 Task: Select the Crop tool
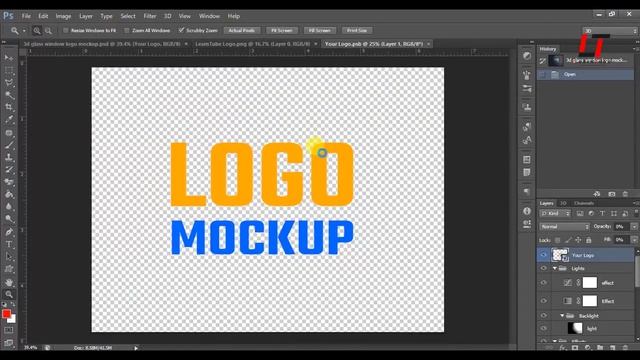coord(9,107)
